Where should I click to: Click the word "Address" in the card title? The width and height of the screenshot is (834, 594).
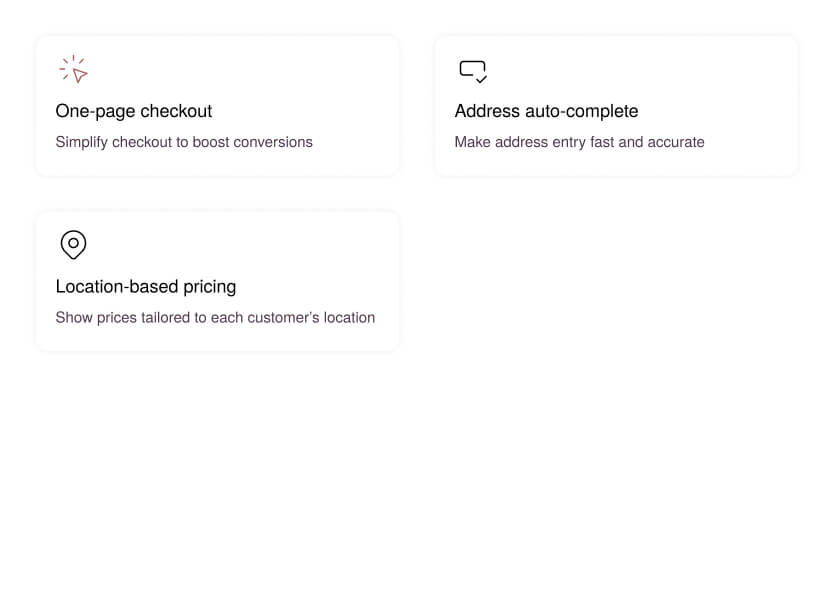(487, 111)
